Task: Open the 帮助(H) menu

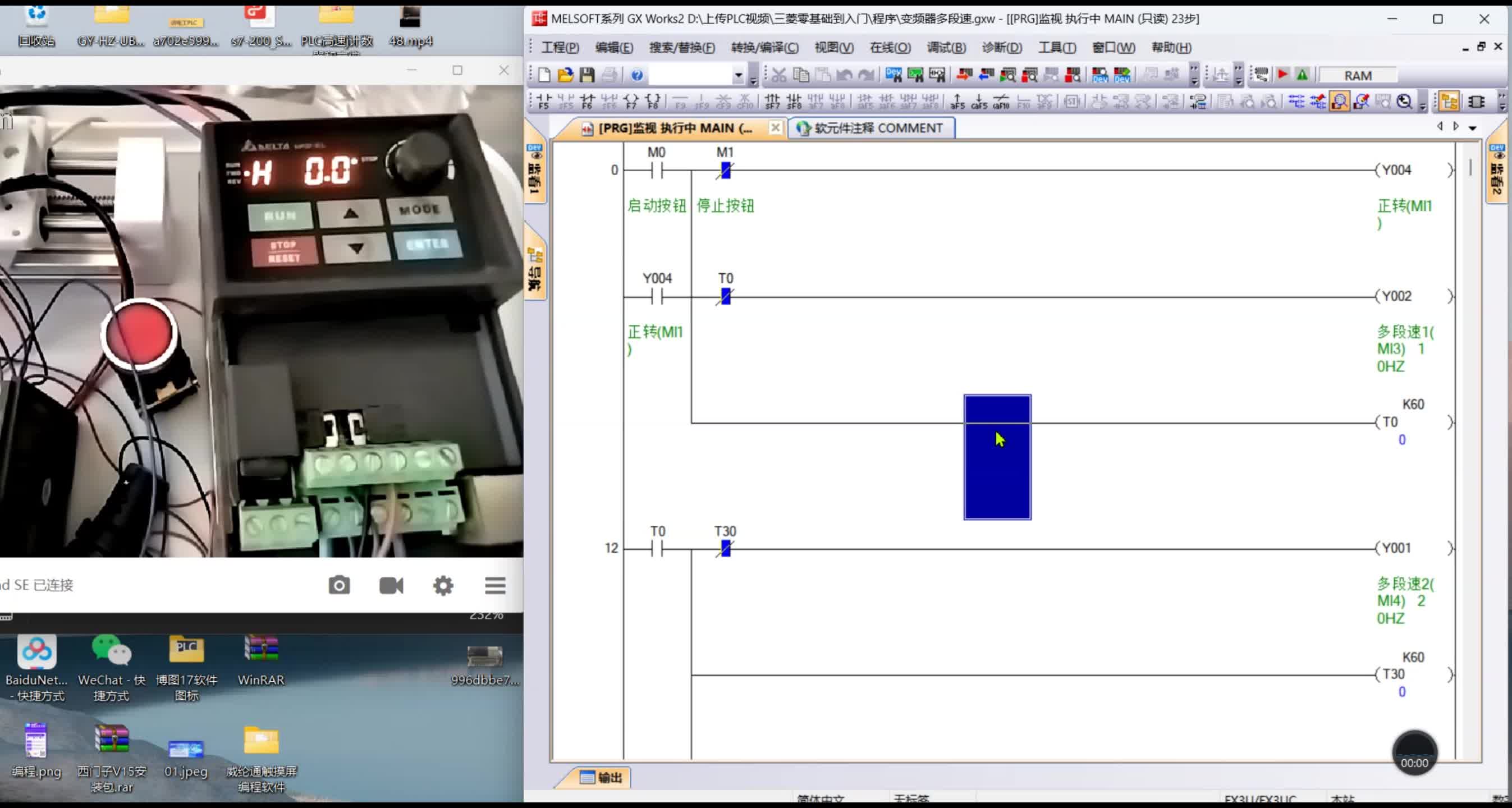Action: (x=1171, y=48)
